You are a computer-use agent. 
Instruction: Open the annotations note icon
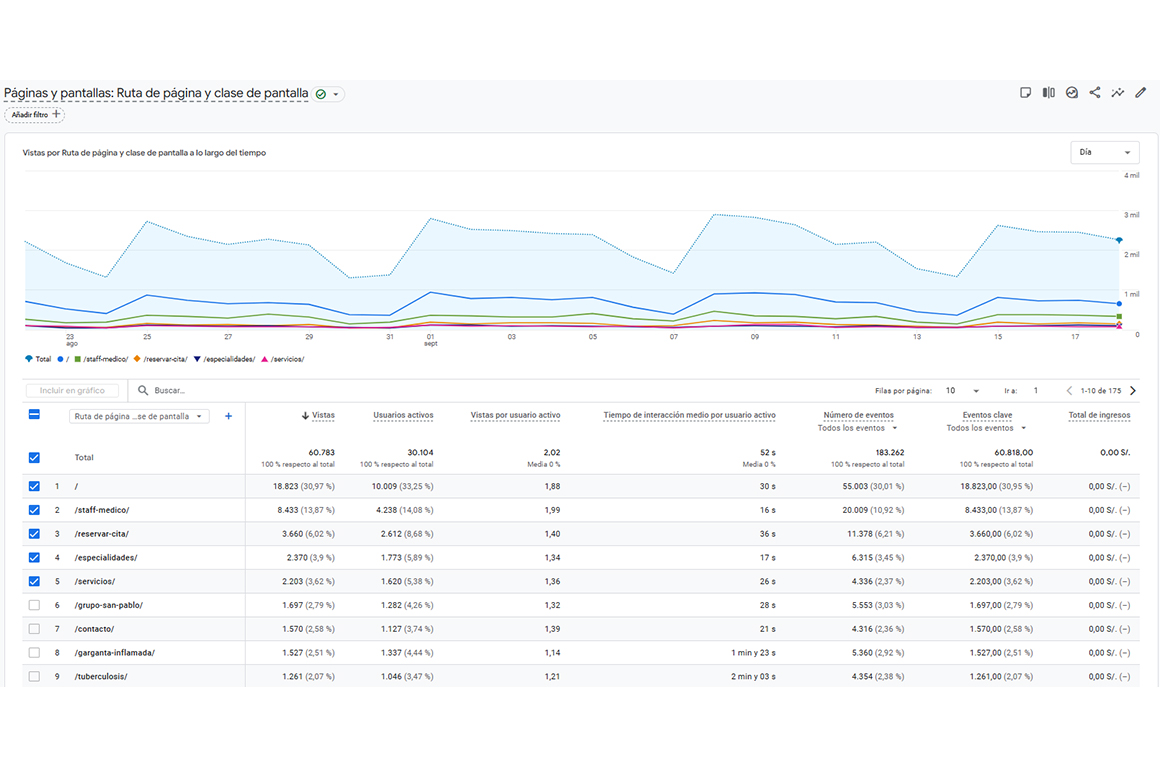pos(1025,93)
